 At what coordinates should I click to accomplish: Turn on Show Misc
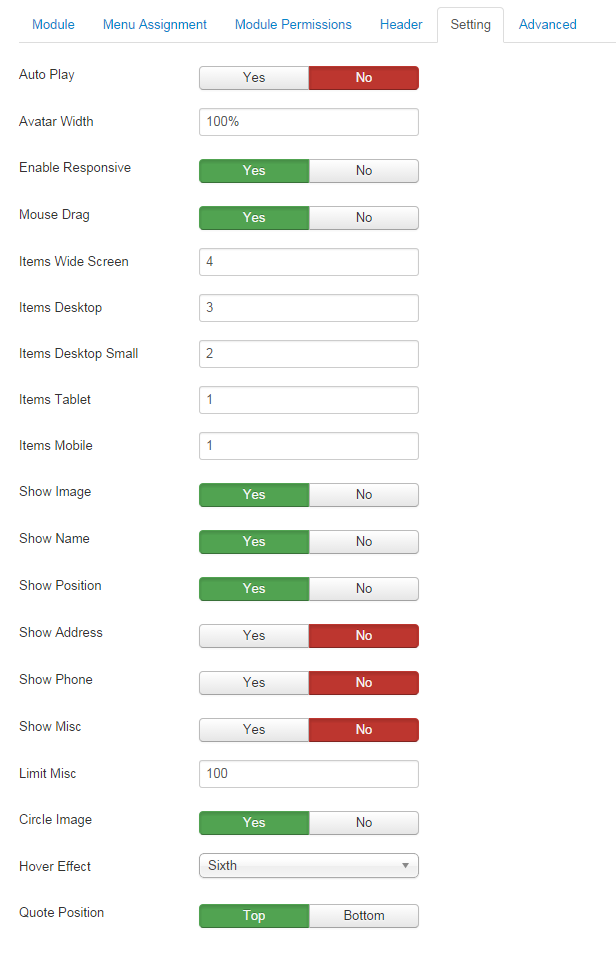[254, 730]
